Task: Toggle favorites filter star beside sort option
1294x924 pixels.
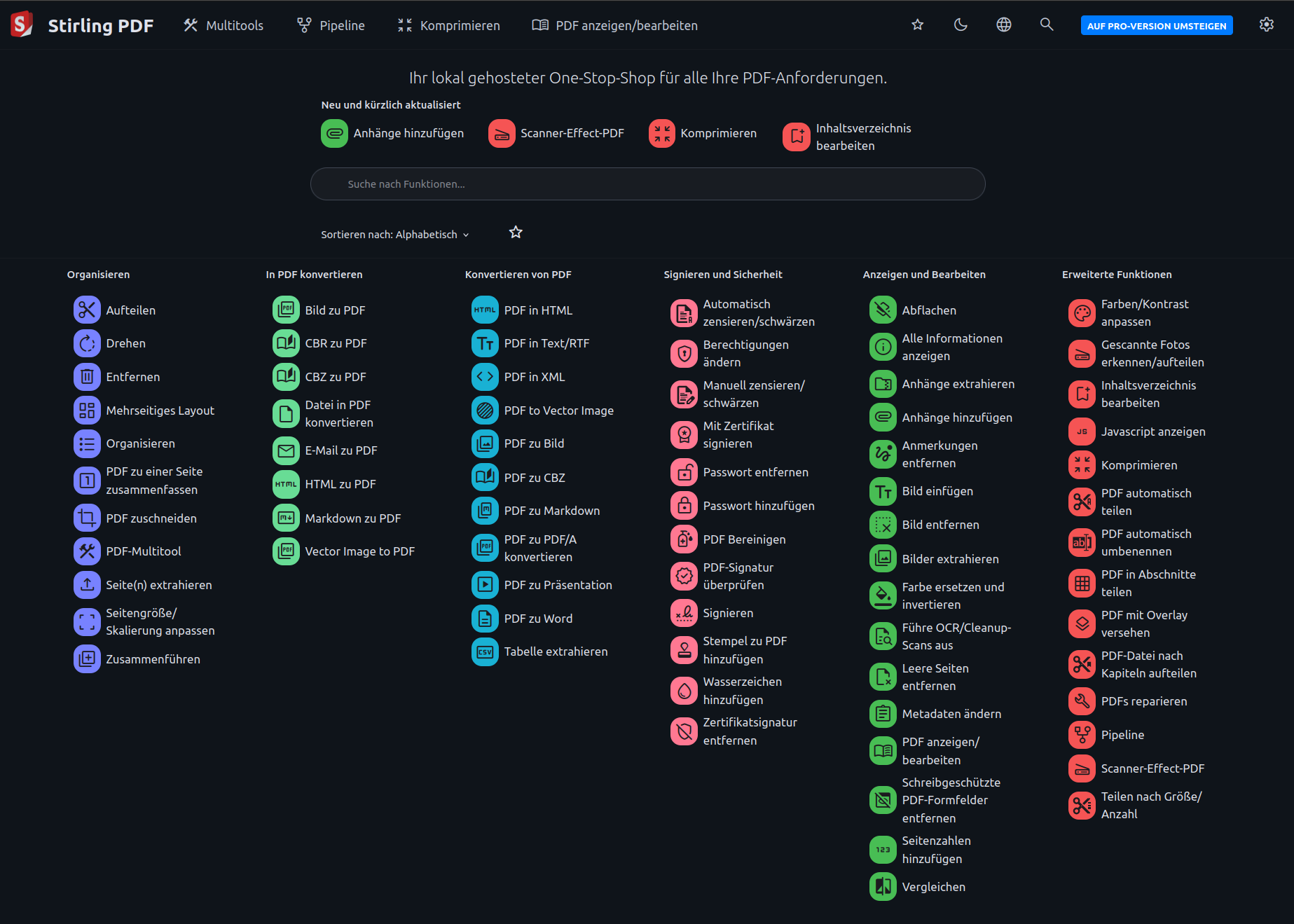Action: tap(516, 233)
